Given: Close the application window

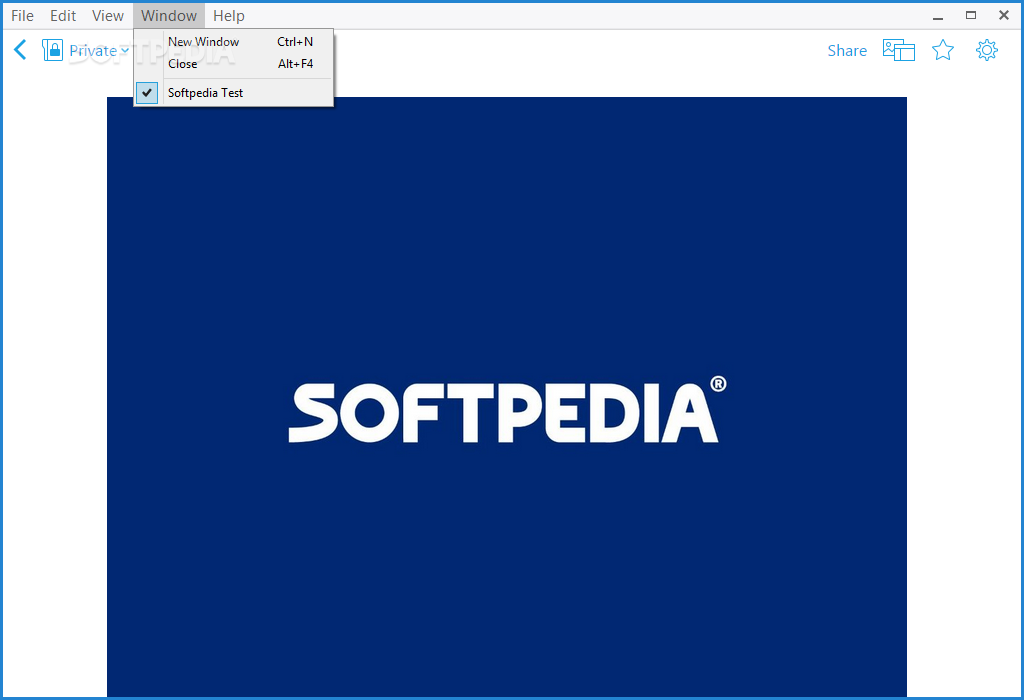Looking at the screenshot, I should point(1004,16).
